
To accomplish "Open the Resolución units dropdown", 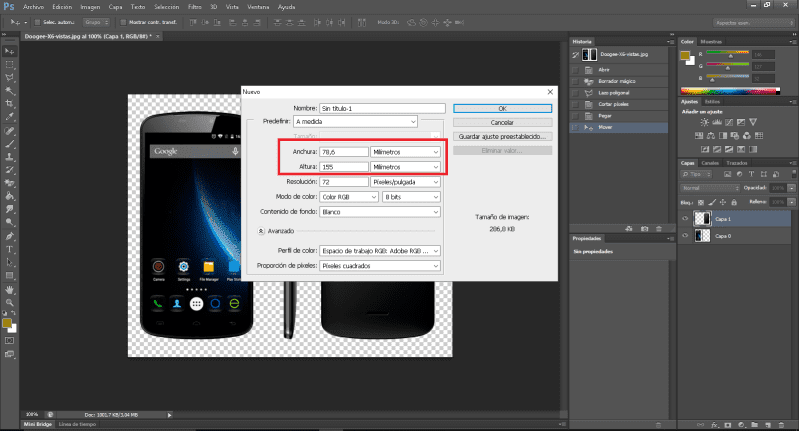I will coord(405,182).
